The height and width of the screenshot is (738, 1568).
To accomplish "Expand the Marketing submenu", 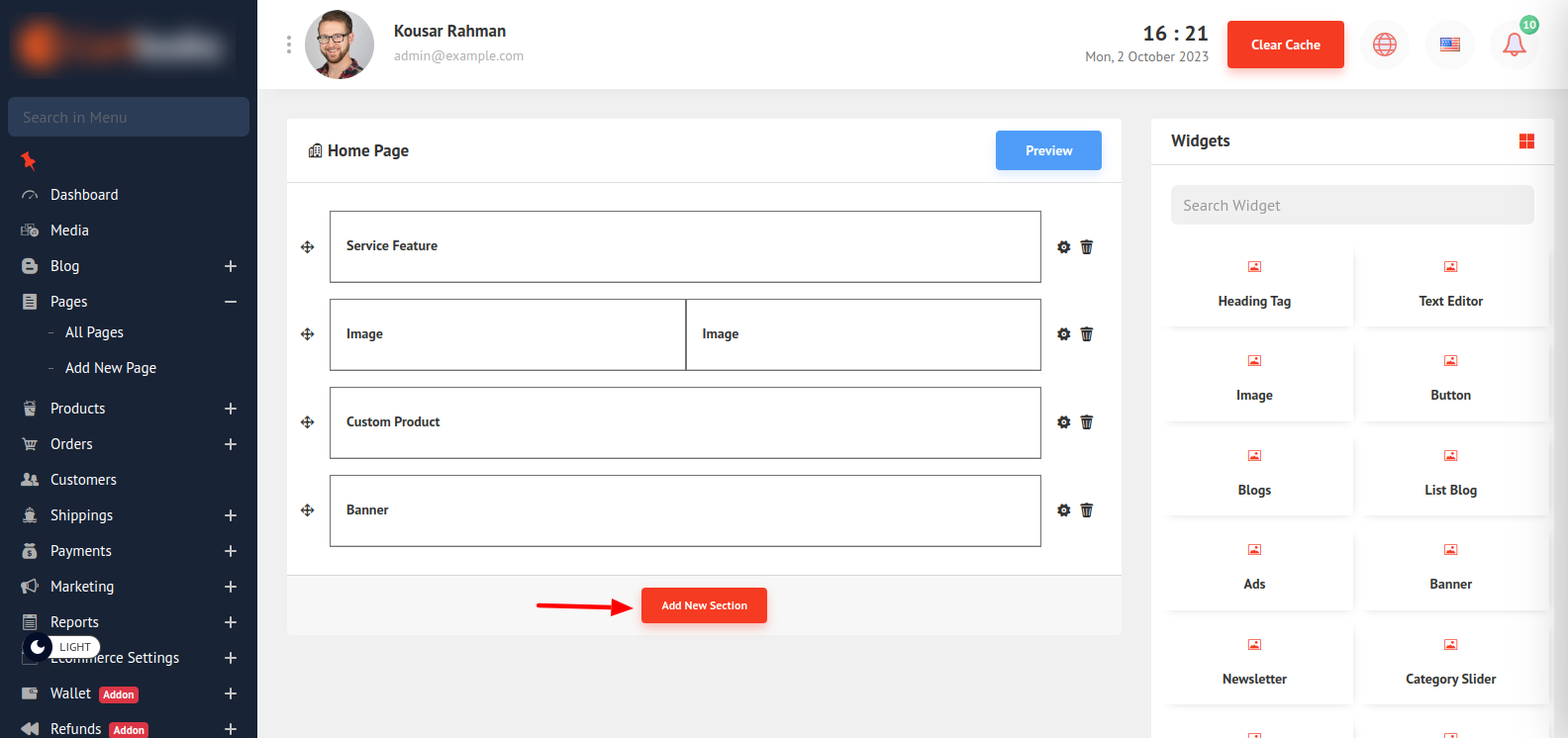I will [x=230, y=587].
